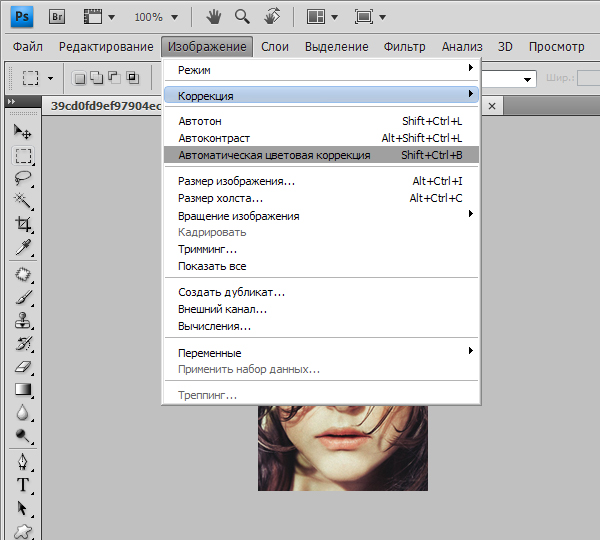
Task: Click the Photoshop Ps logo icon
Action: (22, 17)
